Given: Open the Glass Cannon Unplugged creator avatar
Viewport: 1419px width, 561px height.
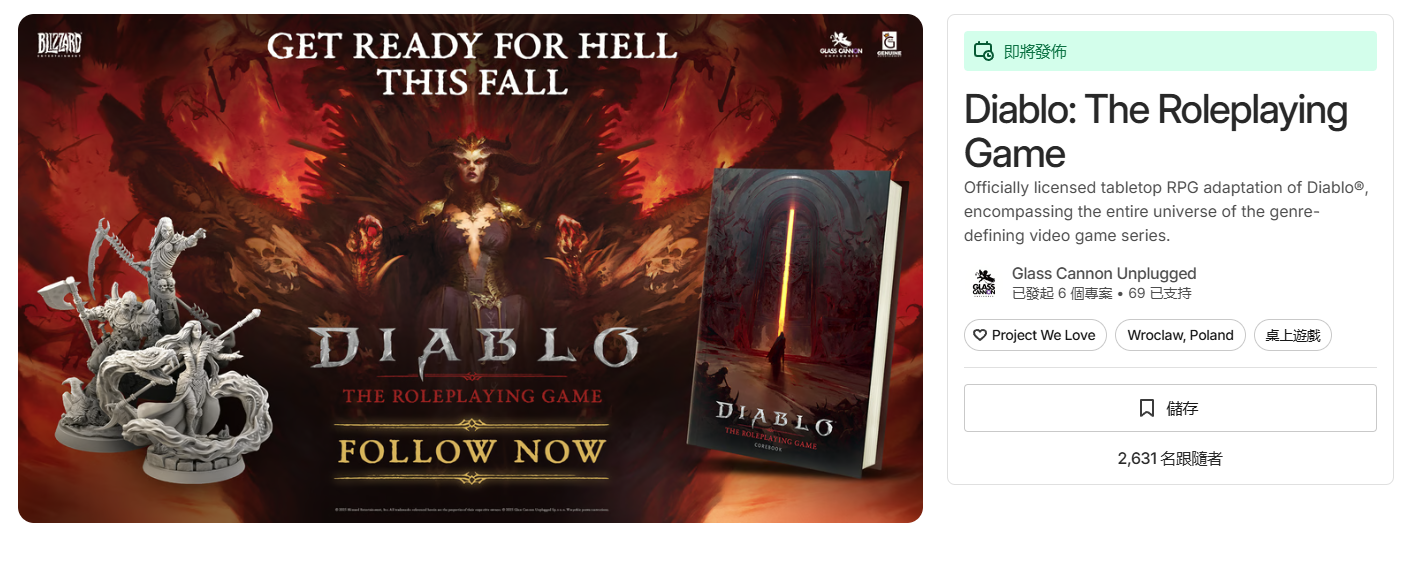Looking at the screenshot, I should (984, 284).
